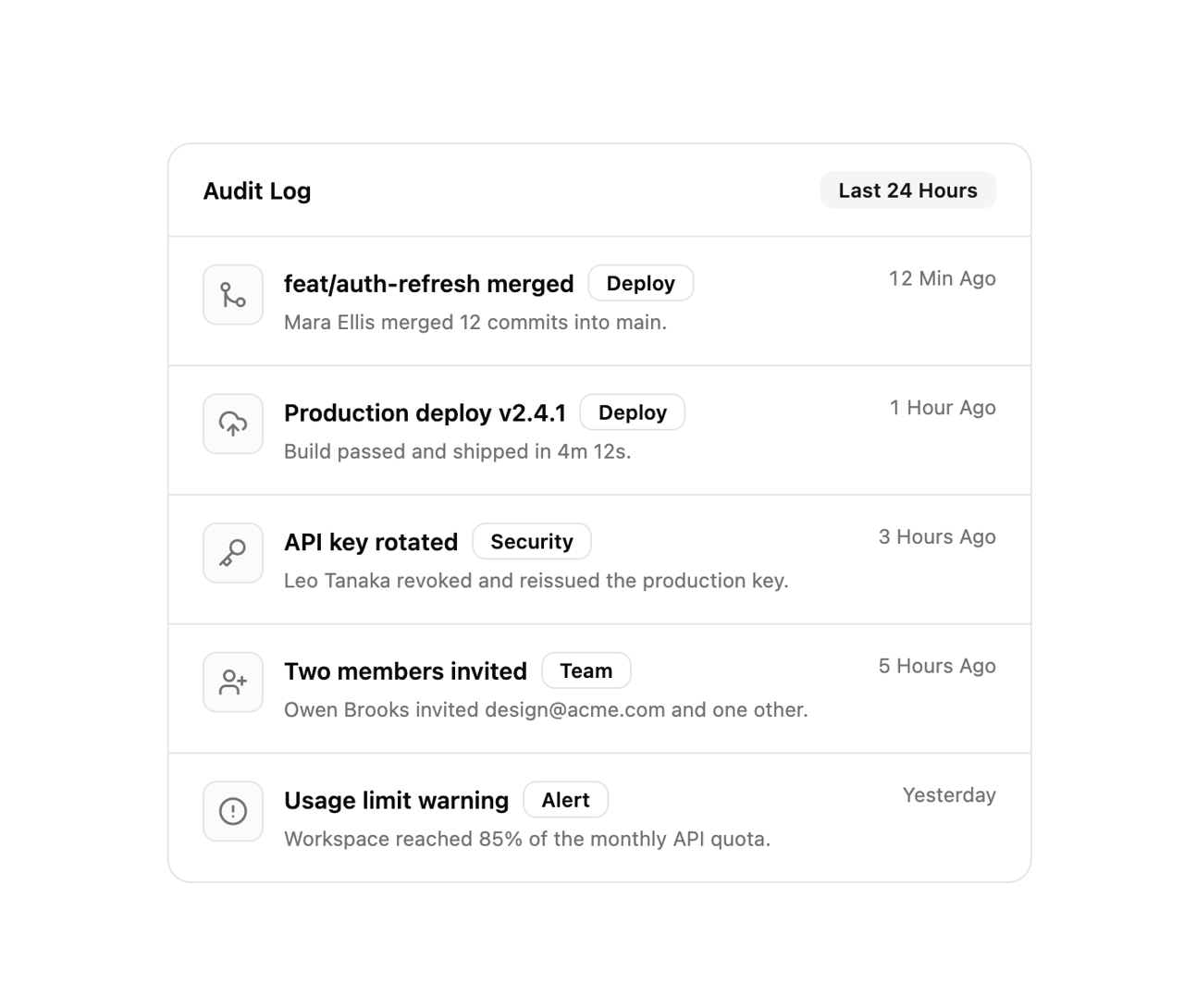Click the git merge branch icon
The height and width of the screenshot is (1008, 1184).
pos(233,295)
